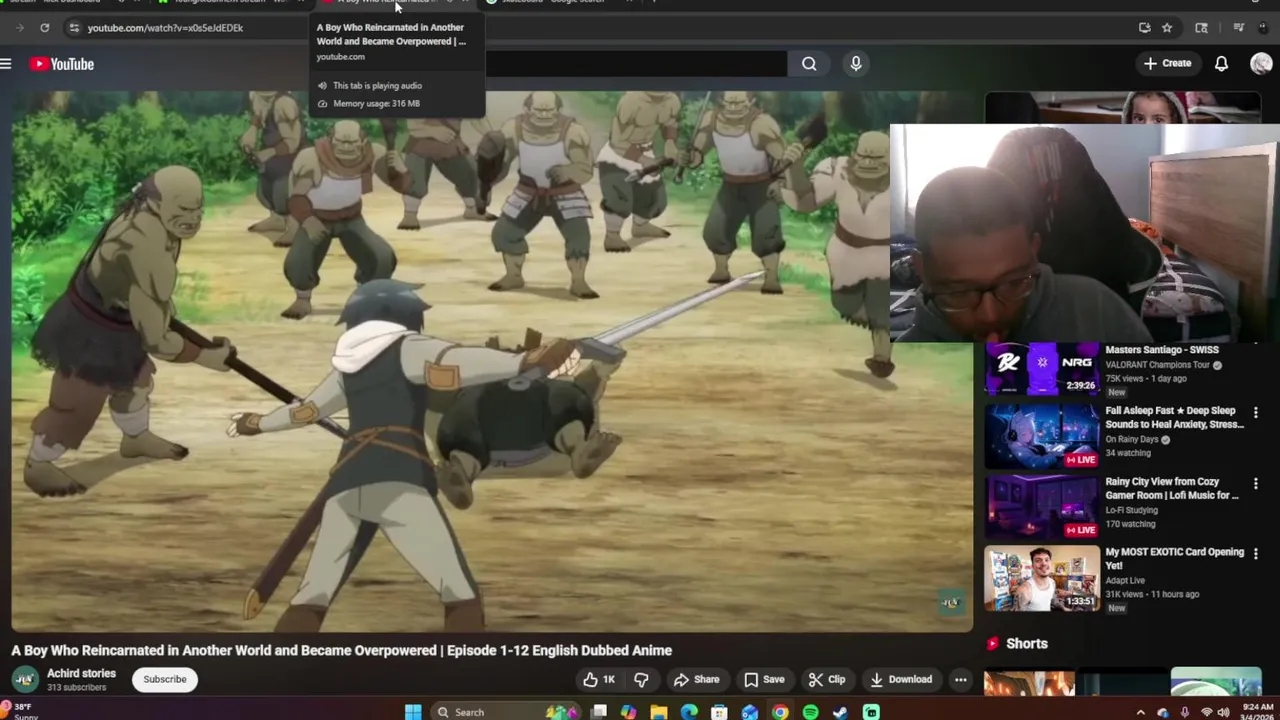
Task: Show hidden system tray icons chevron
Action: pos(1140,712)
